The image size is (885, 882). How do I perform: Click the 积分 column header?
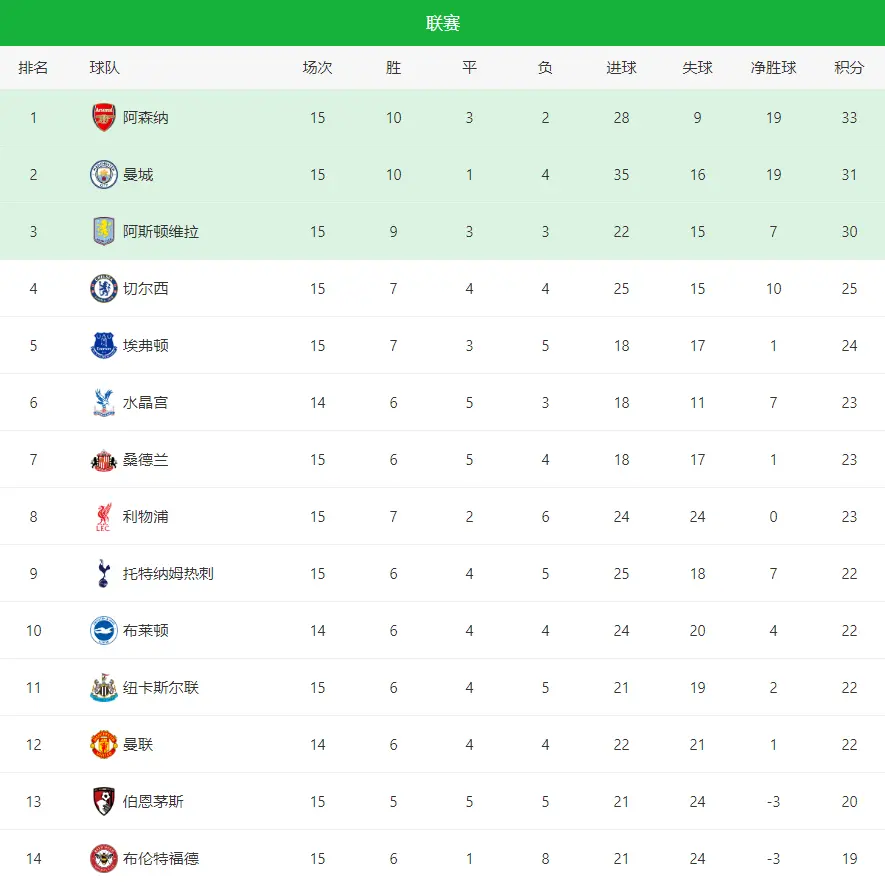[849, 68]
